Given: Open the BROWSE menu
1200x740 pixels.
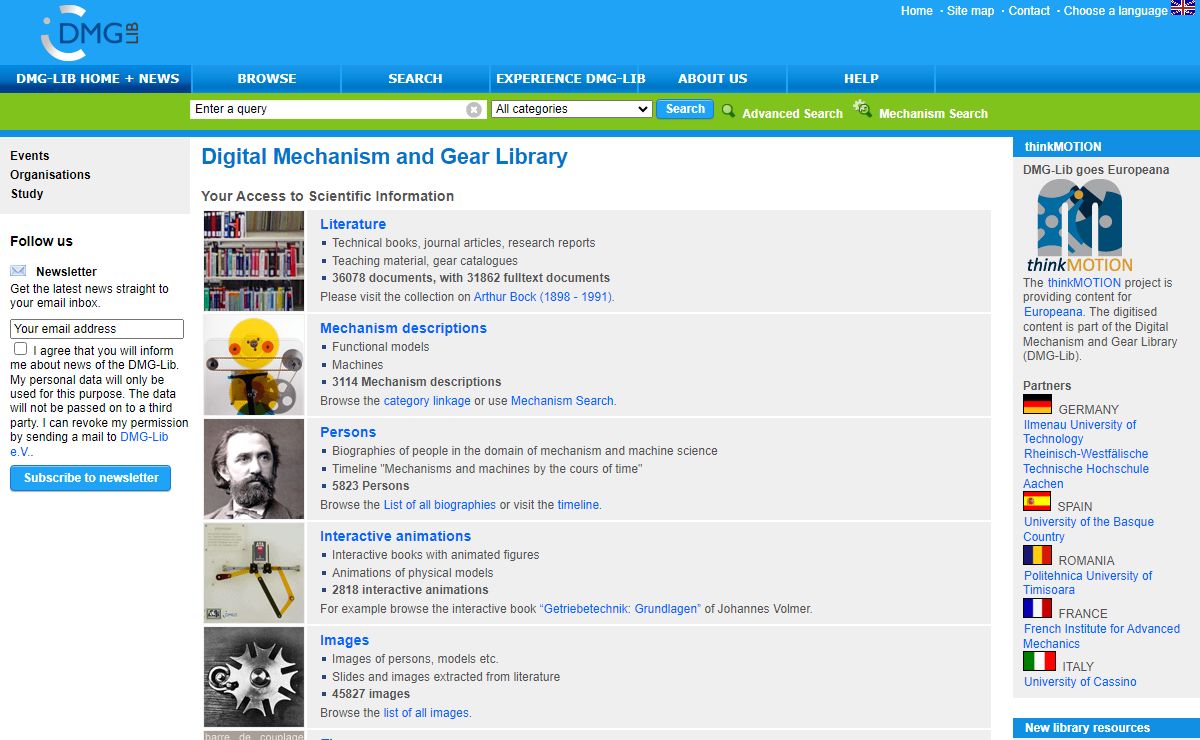Looking at the screenshot, I should [x=267, y=79].
